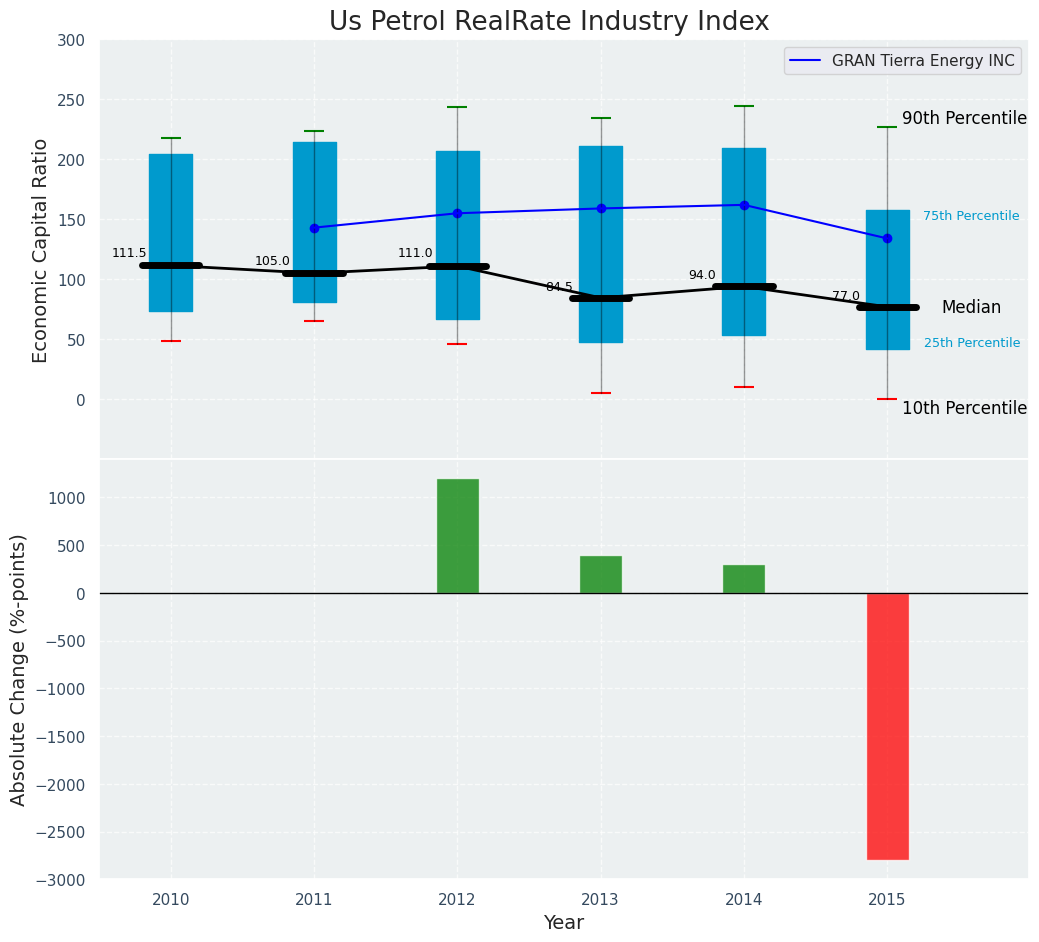Click the GRAN Tierra Energy INC legend entry
1039x942 pixels.
click(x=922, y=61)
